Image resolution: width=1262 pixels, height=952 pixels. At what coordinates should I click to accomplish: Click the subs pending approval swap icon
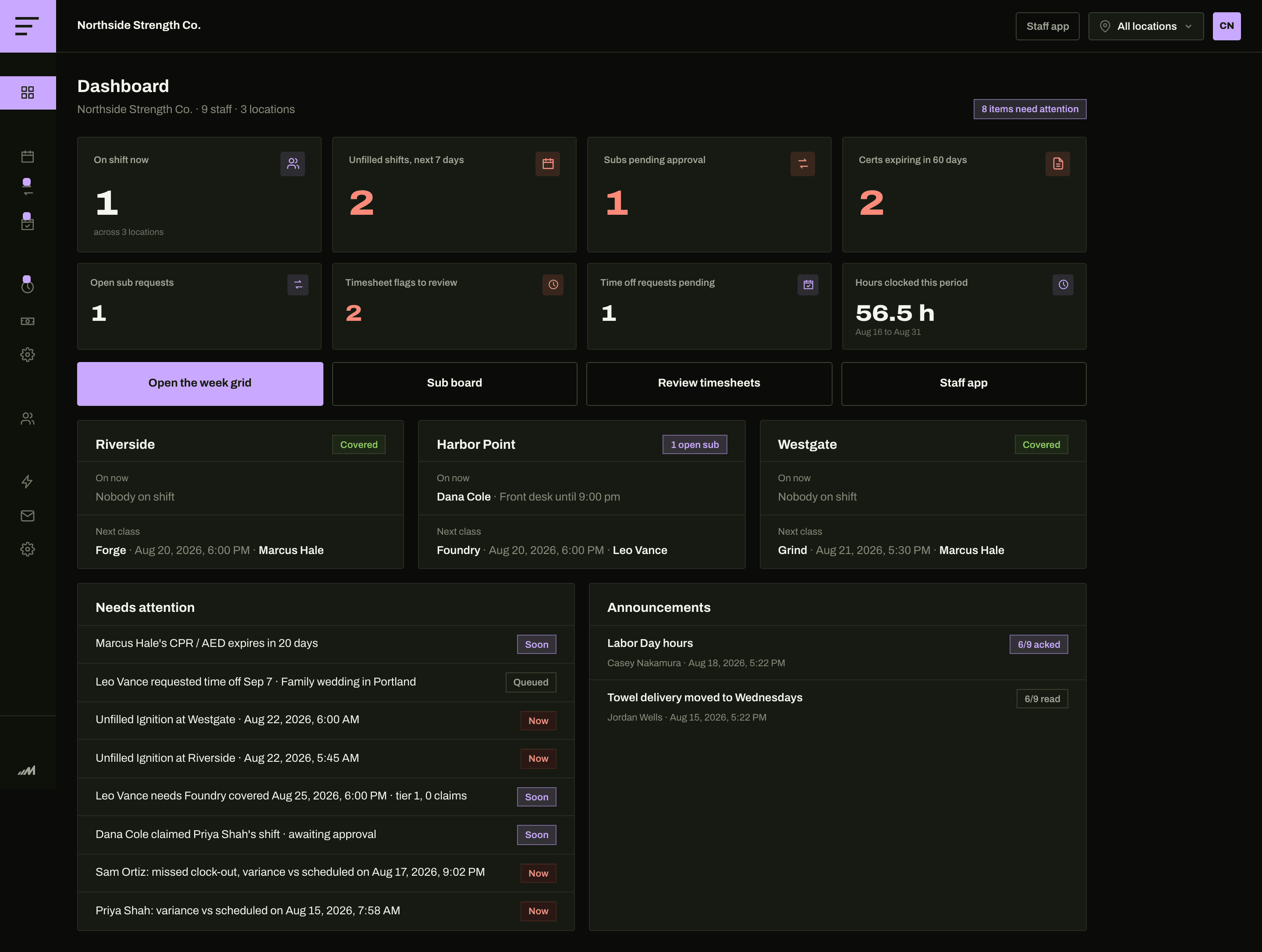pos(802,164)
